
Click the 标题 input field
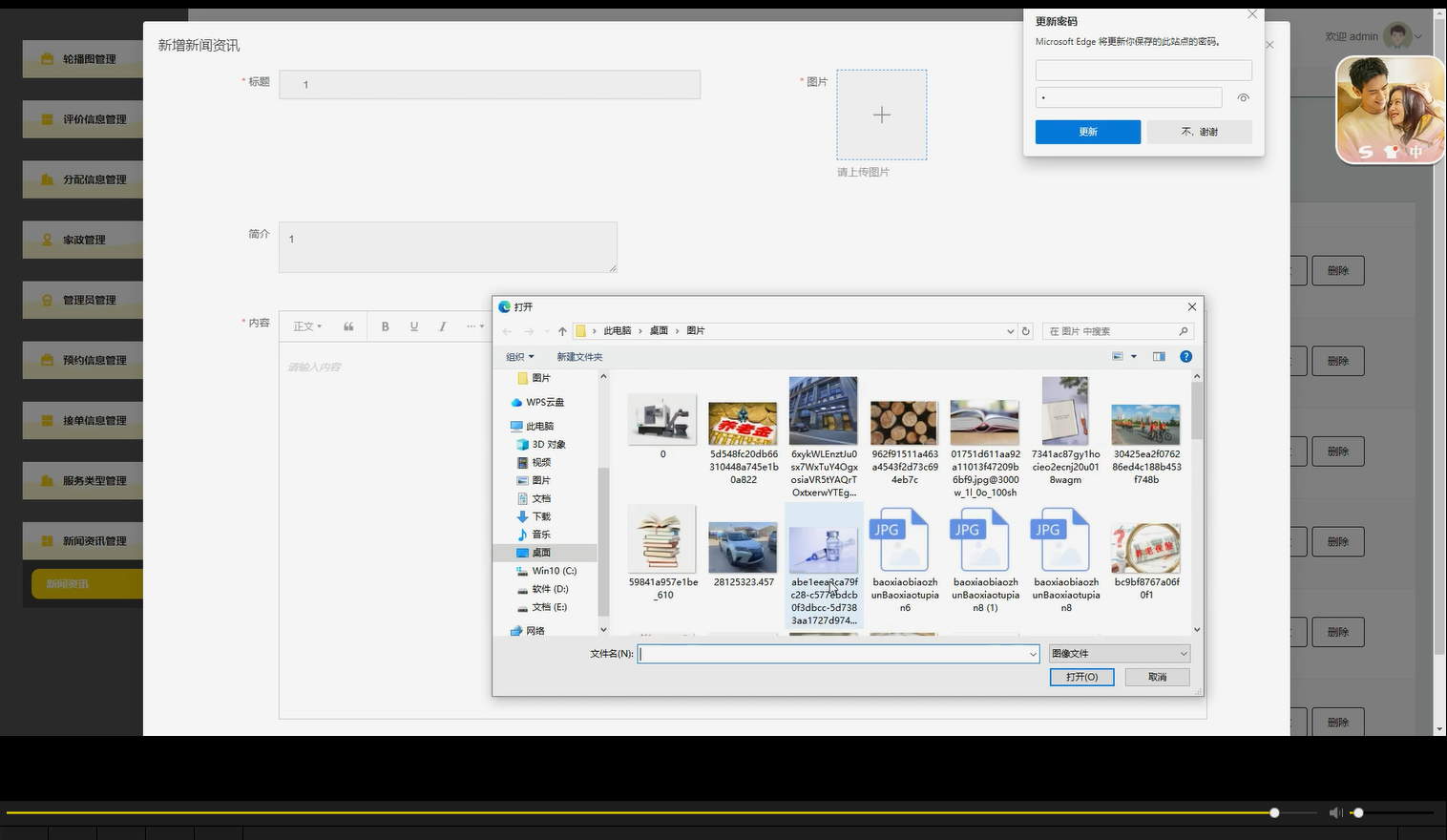pyautogui.click(x=490, y=85)
